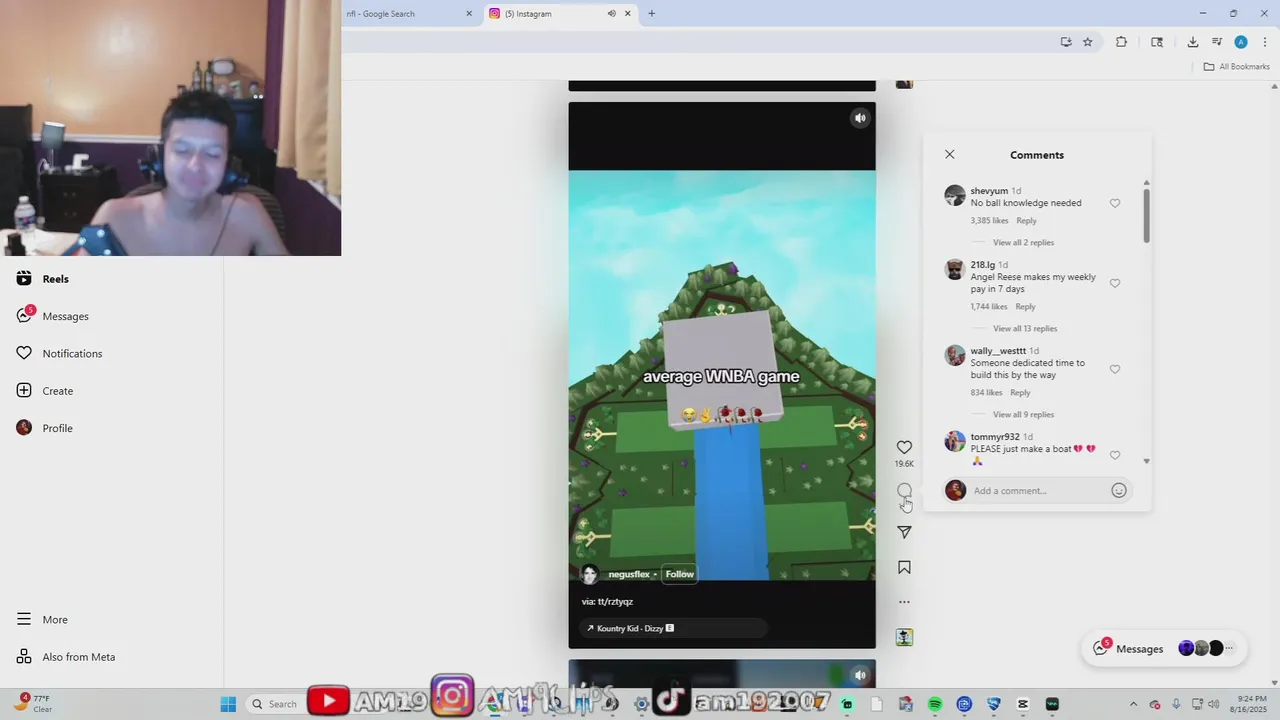Image resolution: width=1280 pixels, height=720 pixels.
Task: Expand View all 13 replies
Action: [1025, 329]
